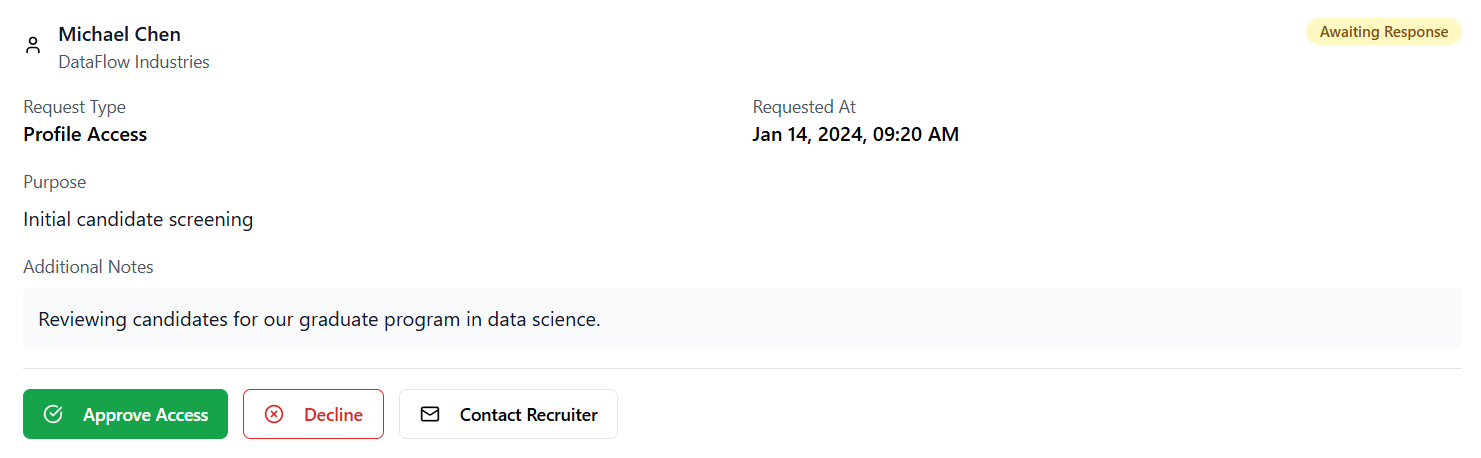Click the Jan 14, 2024 timestamp
The width and height of the screenshot is (1481, 458).
click(x=855, y=134)
